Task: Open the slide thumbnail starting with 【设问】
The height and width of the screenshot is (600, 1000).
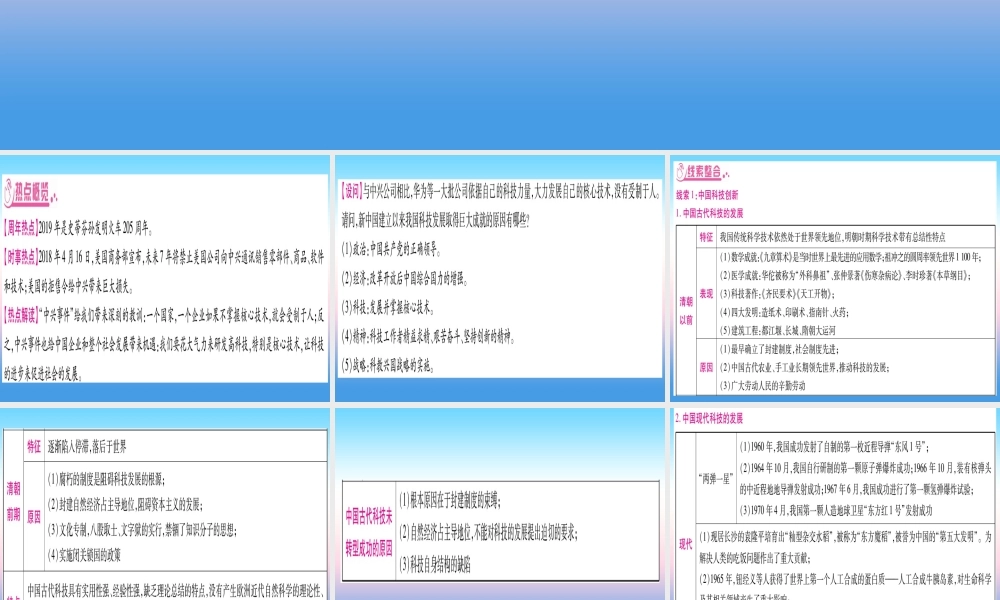Action: point(500,278)
